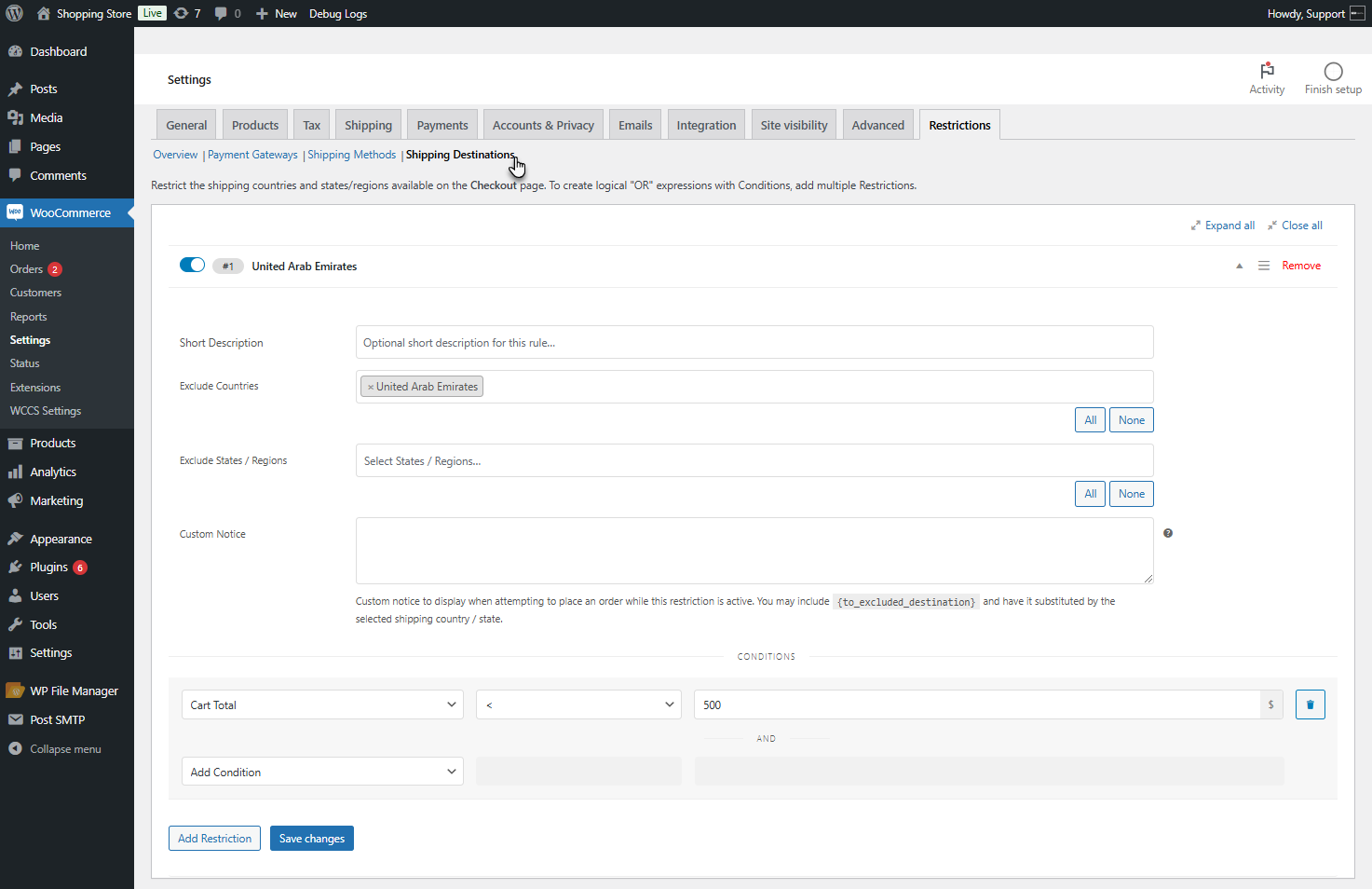
Task: Open the Cart Total condition dropdown
Action: click(x=322, y=704)
